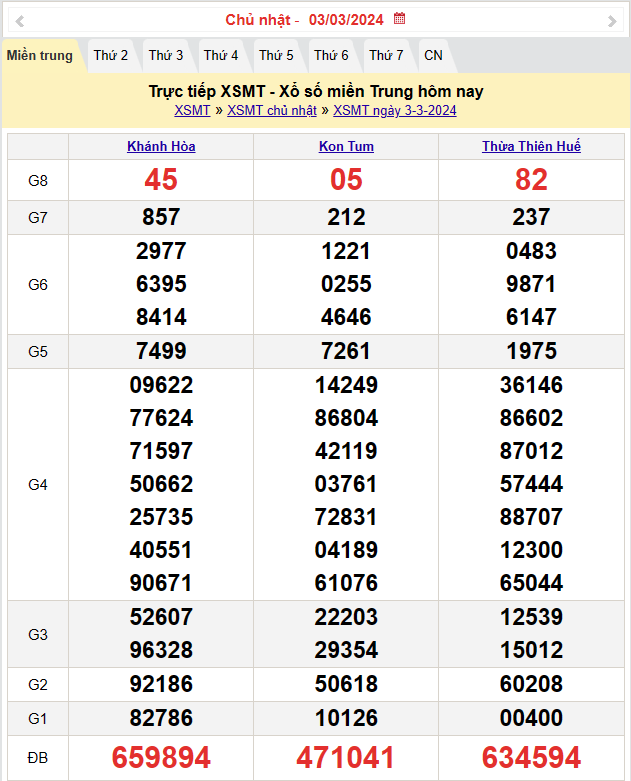This screenshot has width=631, height=781.
Task: Open the Khánh Hòa province link
Action: pyautogui.click(x=161, y=146)
